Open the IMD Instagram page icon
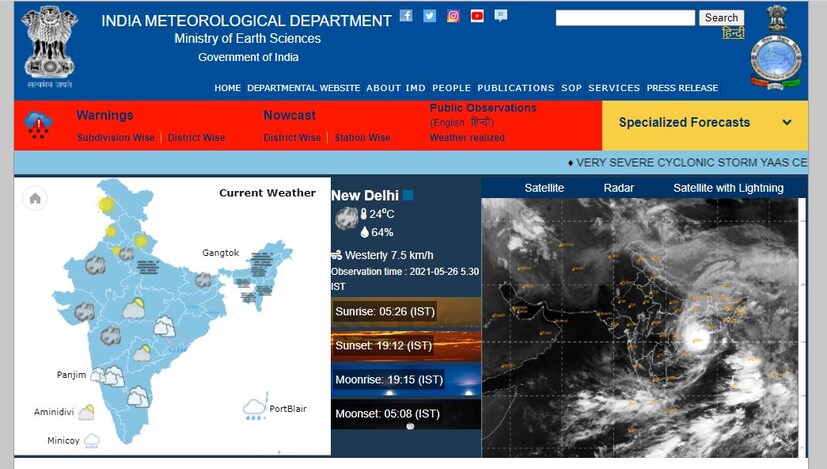Viewport: 827px width, 469px height. click(x=453, y=16)
